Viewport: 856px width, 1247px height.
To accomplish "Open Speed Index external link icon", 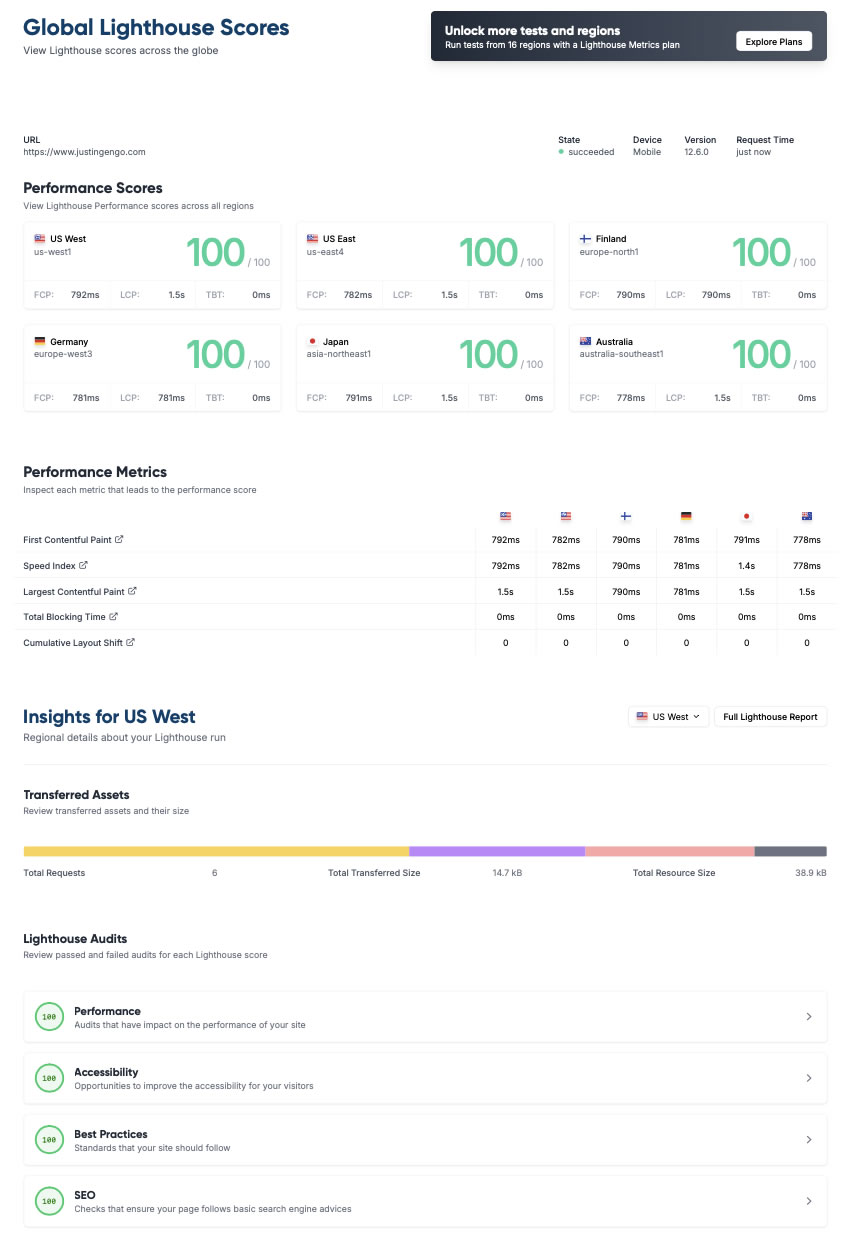I will point(83,565).
